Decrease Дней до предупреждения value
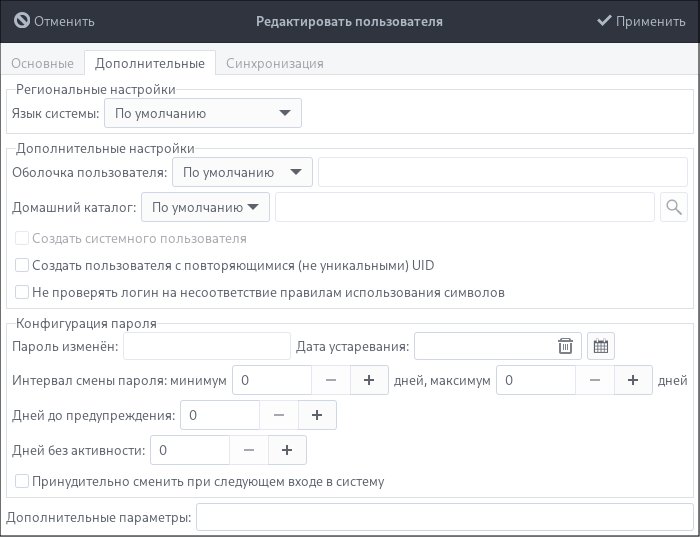This screenshot has width=700, height=537. (279, 415)
